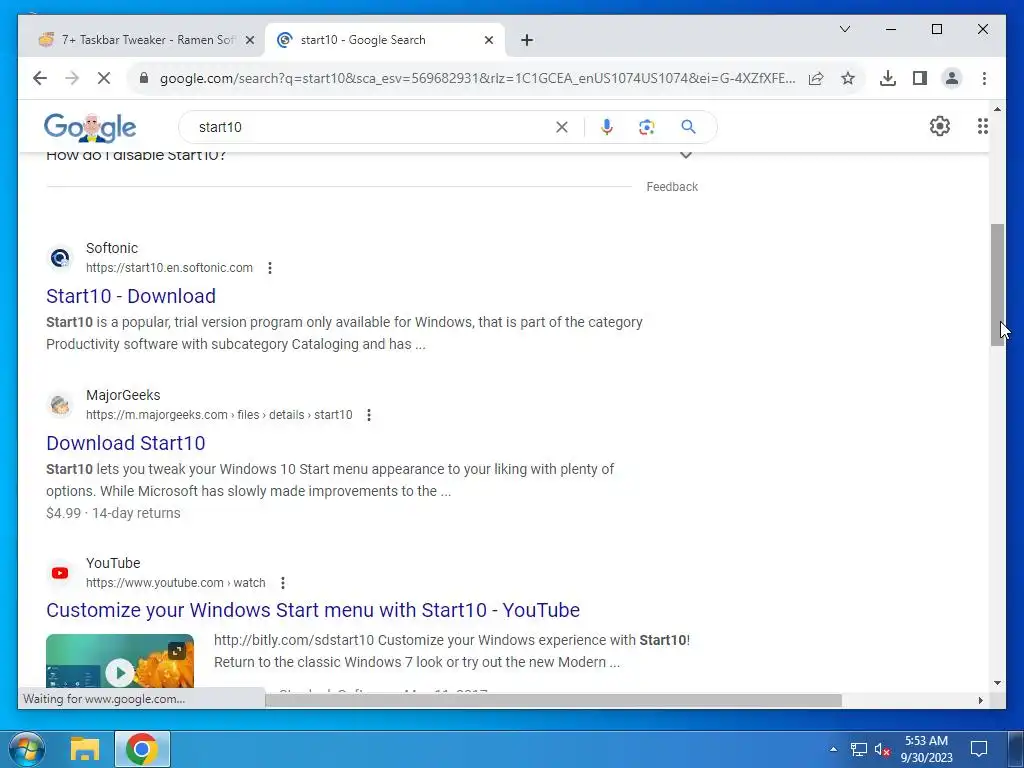Screen dimensions: 1024x768
Task: Open 'Start10 - Download' result
Action: coord(131,296)
